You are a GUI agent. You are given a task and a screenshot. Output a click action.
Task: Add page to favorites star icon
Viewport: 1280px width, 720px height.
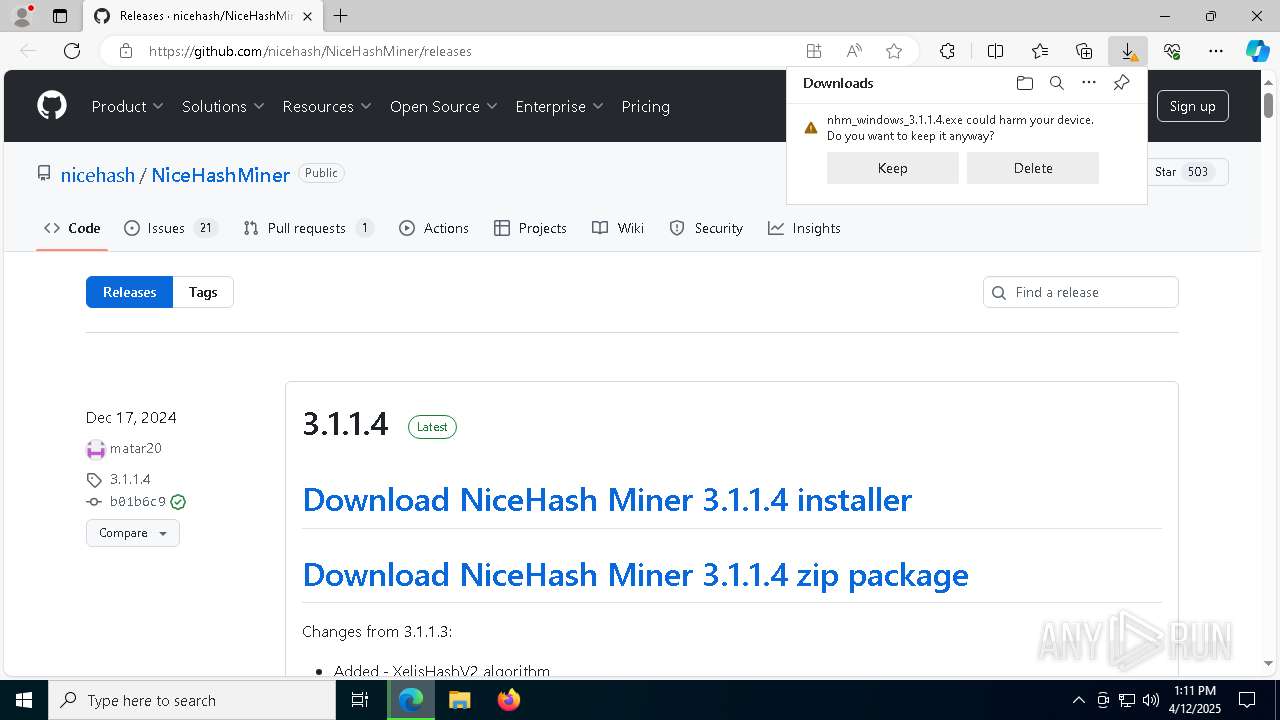(894, 51)
